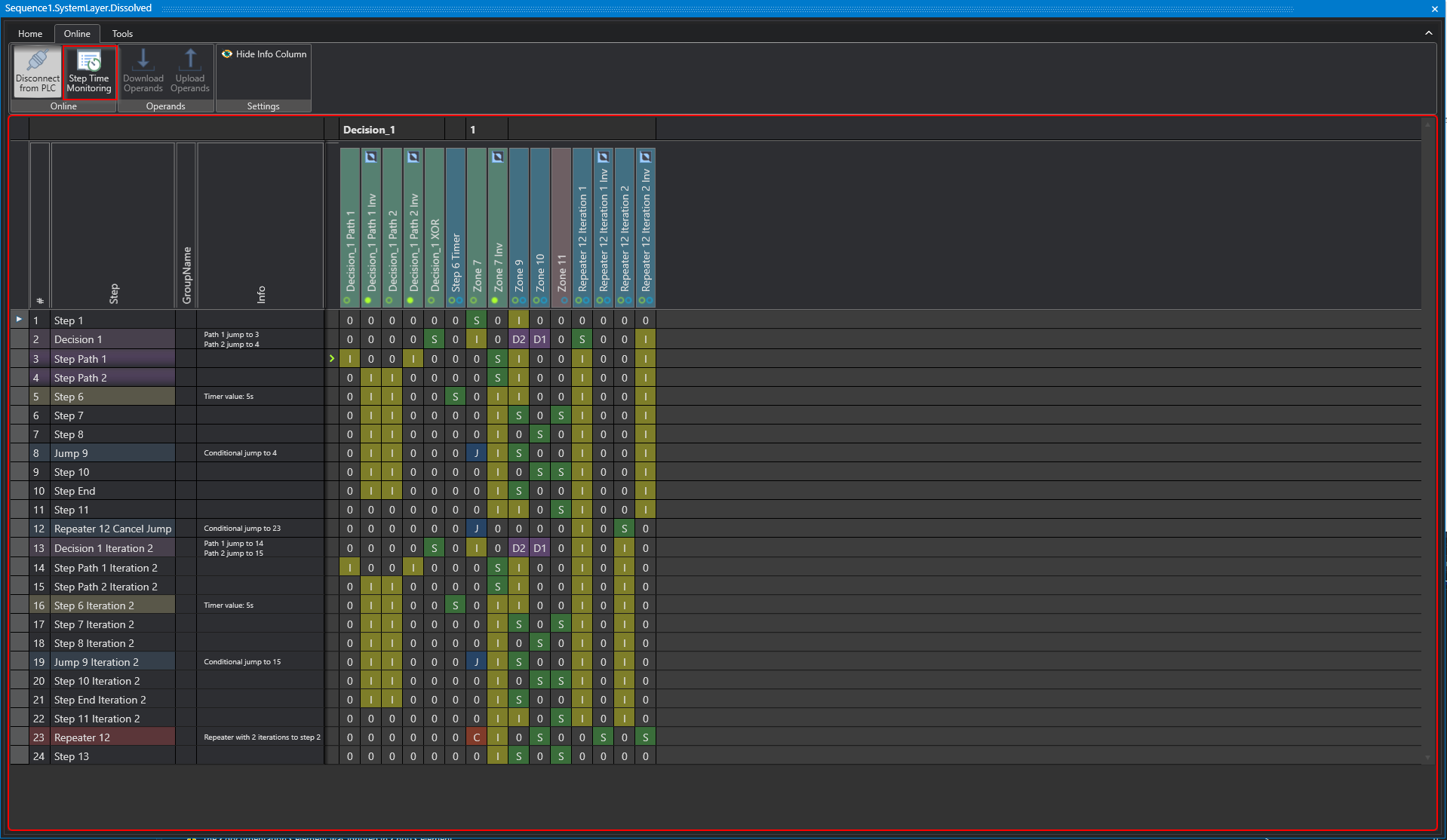Viewport: 1447px width, 840px height.
Task: Click blue status circle on Step 6 Timer column
Action: click(x=459, y=300)
